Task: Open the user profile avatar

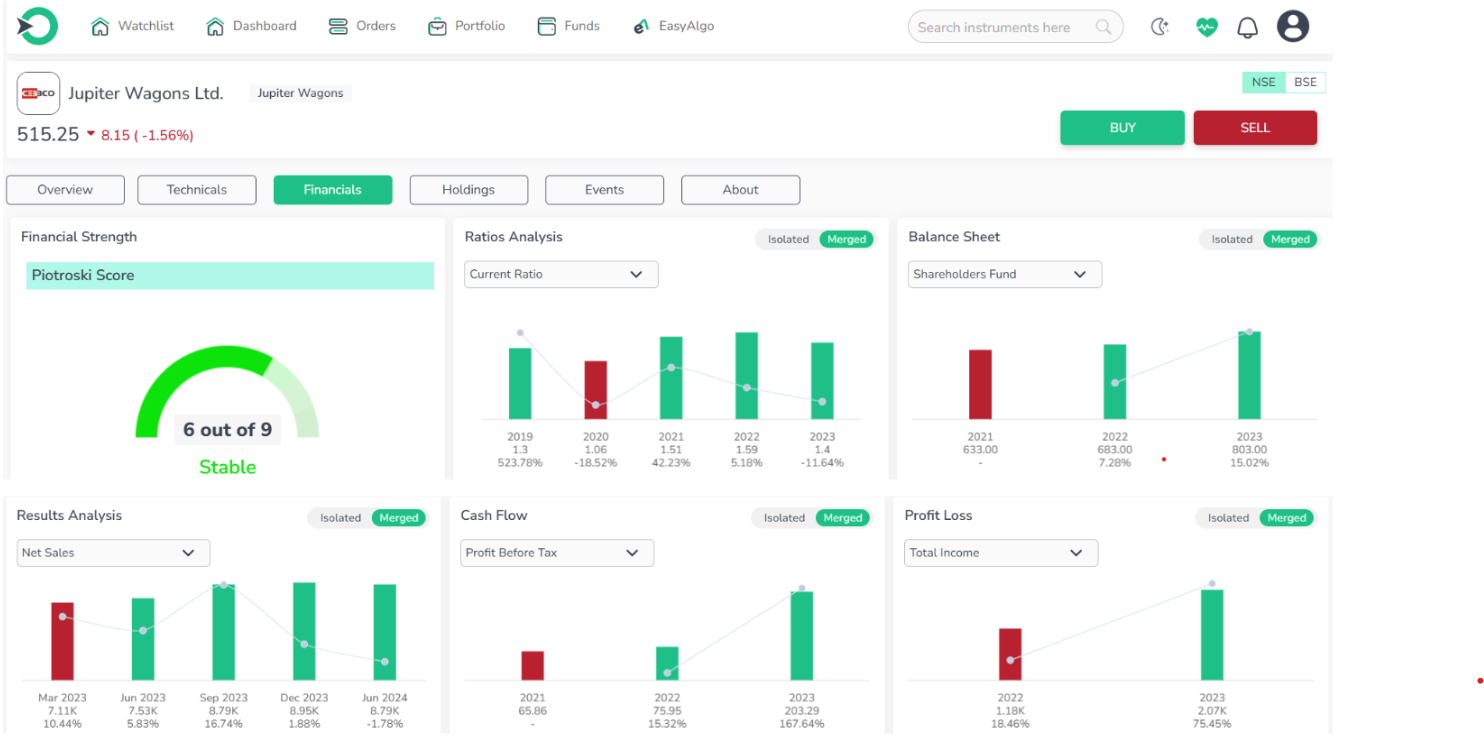Action: 1293,27
